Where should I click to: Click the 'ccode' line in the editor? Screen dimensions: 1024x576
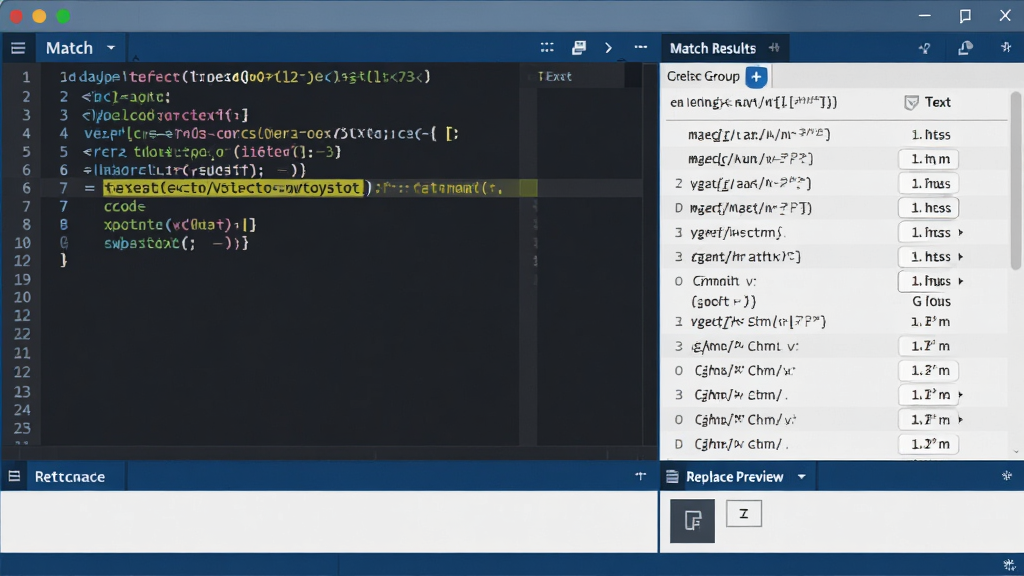tap(125, 206)
